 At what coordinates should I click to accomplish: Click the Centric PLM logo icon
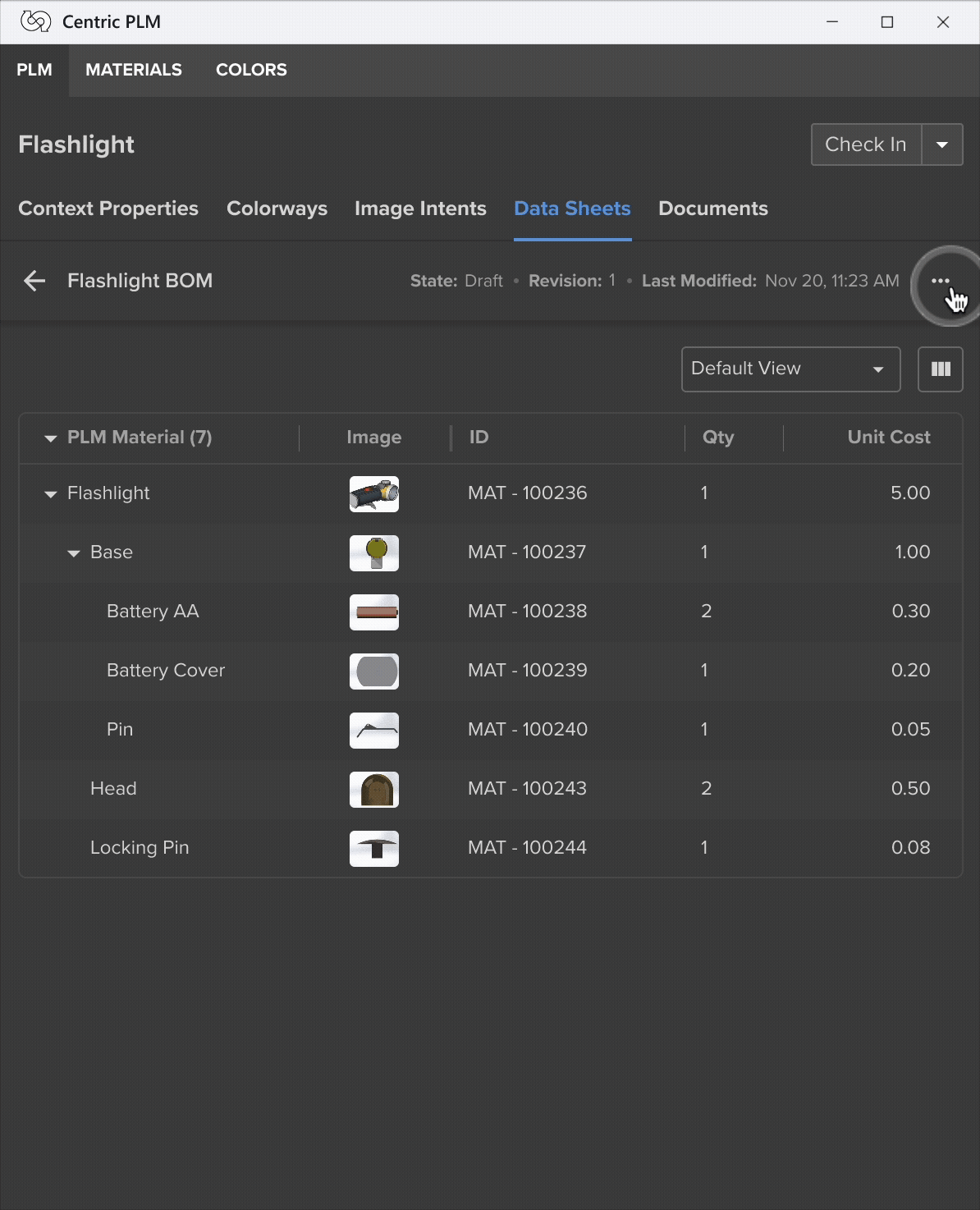click(x=35, y=21)
